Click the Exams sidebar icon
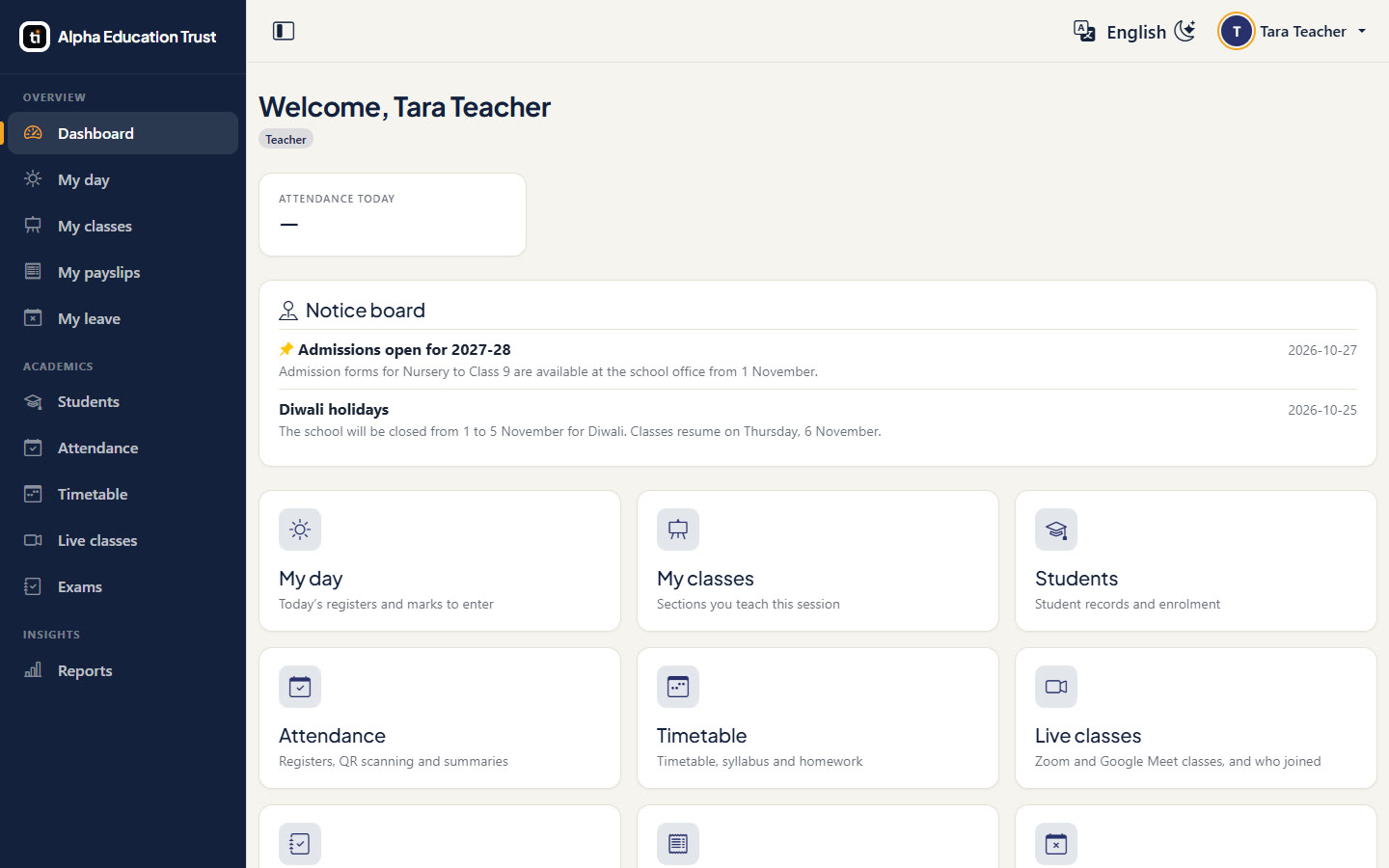The image size is (1389, 868). (x=33, y=586)
